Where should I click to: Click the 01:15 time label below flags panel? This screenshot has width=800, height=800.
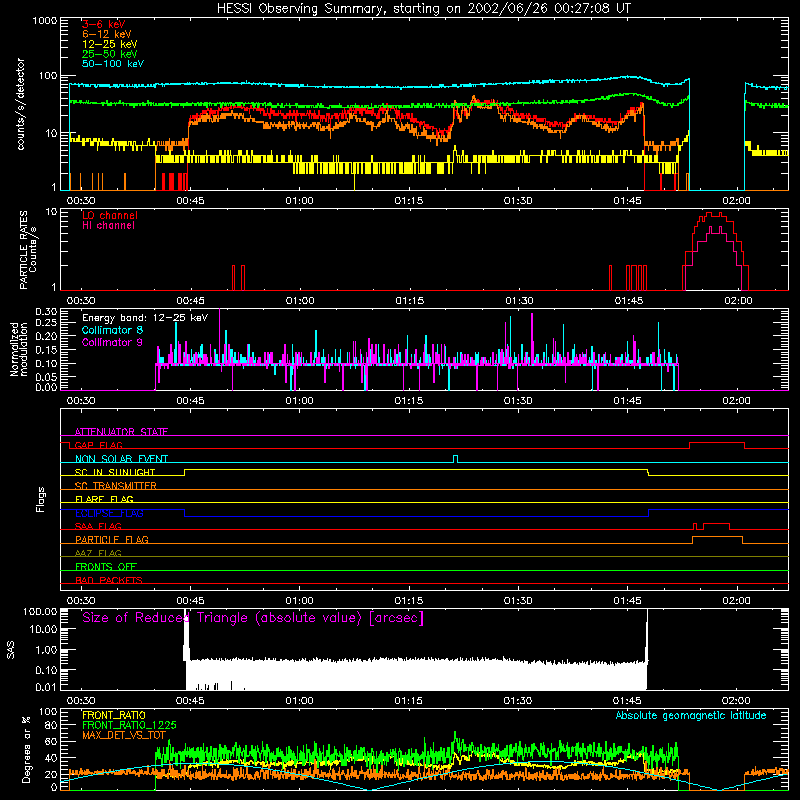click(409, 601)
